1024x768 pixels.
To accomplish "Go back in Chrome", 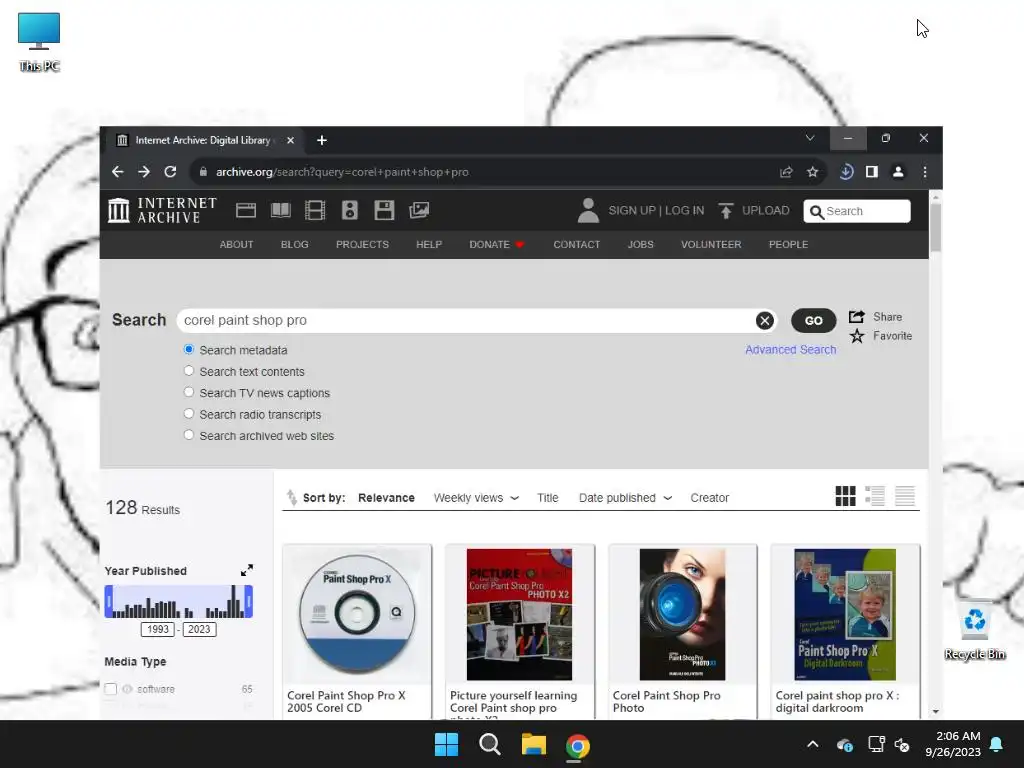I will (118, 172).
